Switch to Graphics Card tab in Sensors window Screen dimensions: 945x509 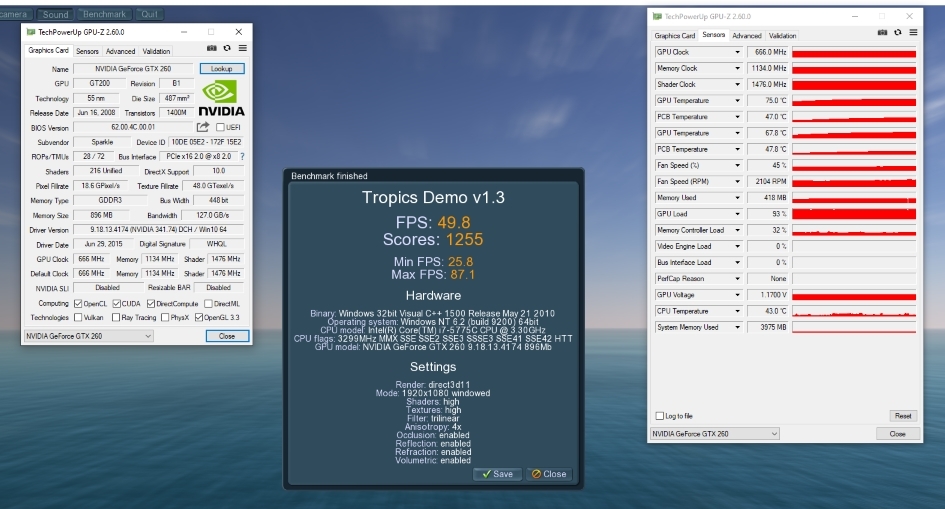point(674,36)
